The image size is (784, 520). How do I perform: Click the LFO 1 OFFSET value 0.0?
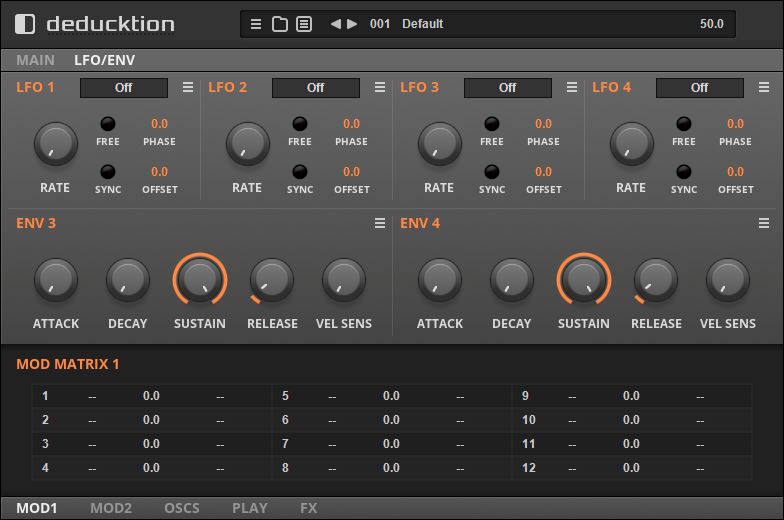coord(160,172)
